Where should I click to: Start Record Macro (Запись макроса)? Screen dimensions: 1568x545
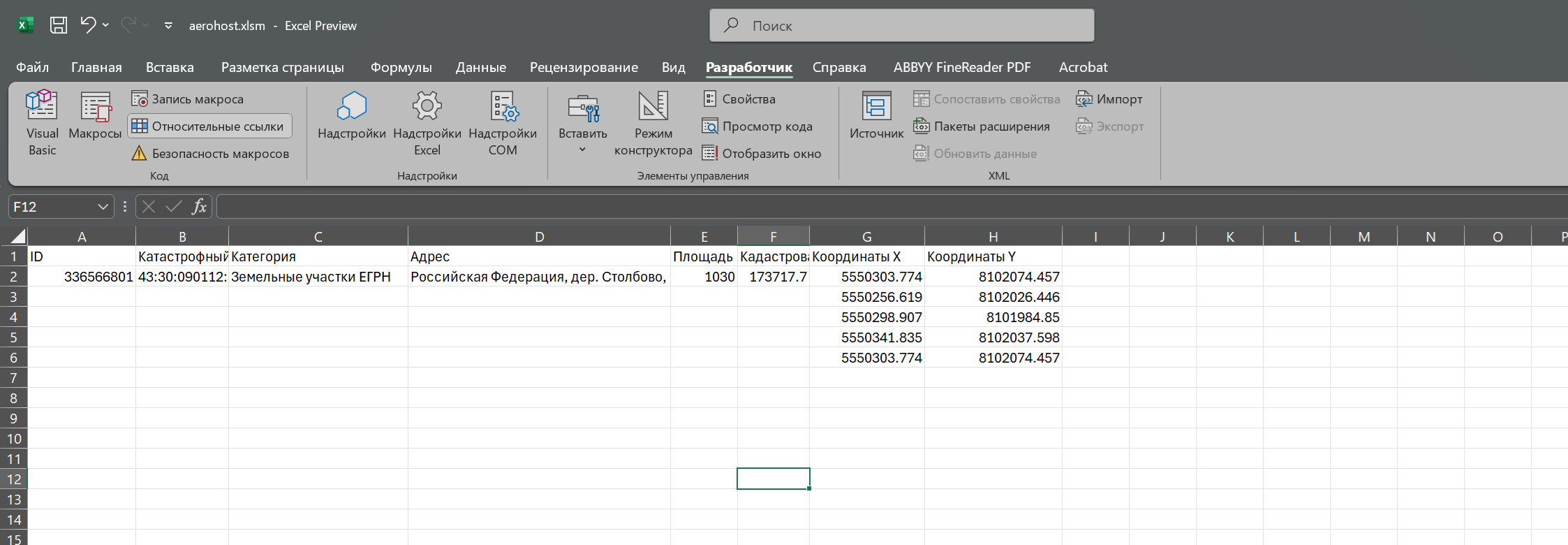(x=188, y=99)
